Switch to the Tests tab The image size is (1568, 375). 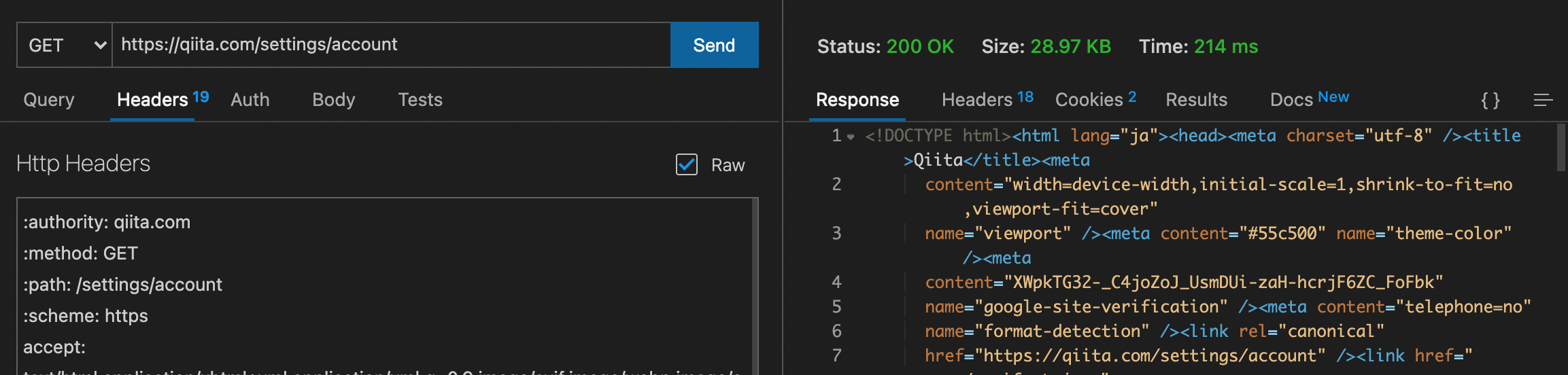pyautogui.click(x=420, y=100)
